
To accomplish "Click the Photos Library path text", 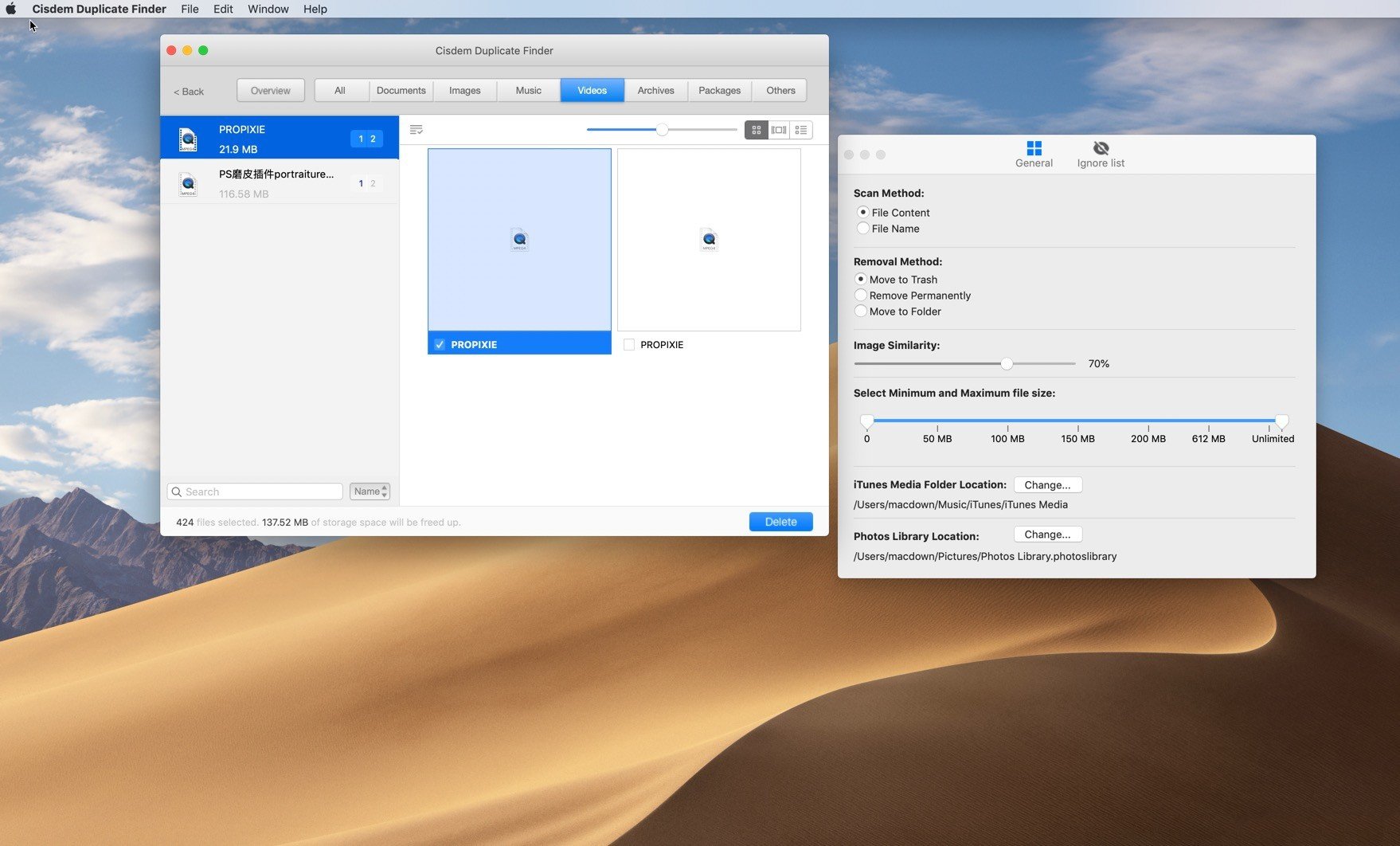I will (985, 556).
